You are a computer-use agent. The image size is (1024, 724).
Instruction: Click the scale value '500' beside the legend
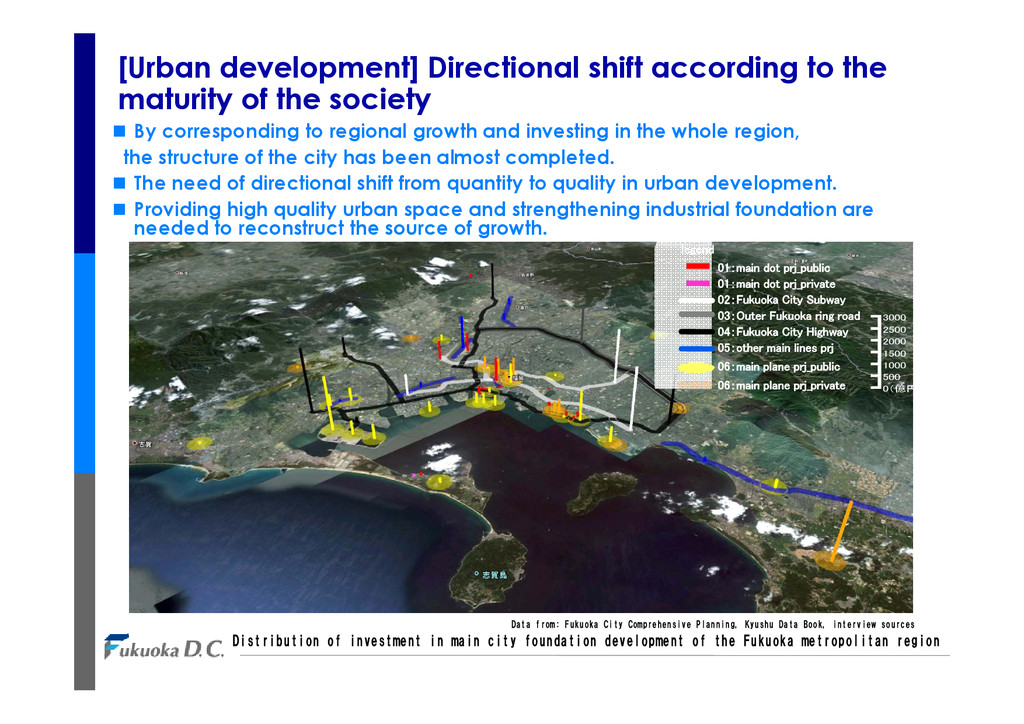pos(891,377)
